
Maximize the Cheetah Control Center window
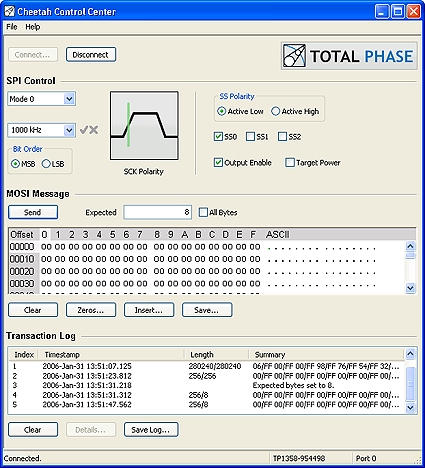click(398, 11)
